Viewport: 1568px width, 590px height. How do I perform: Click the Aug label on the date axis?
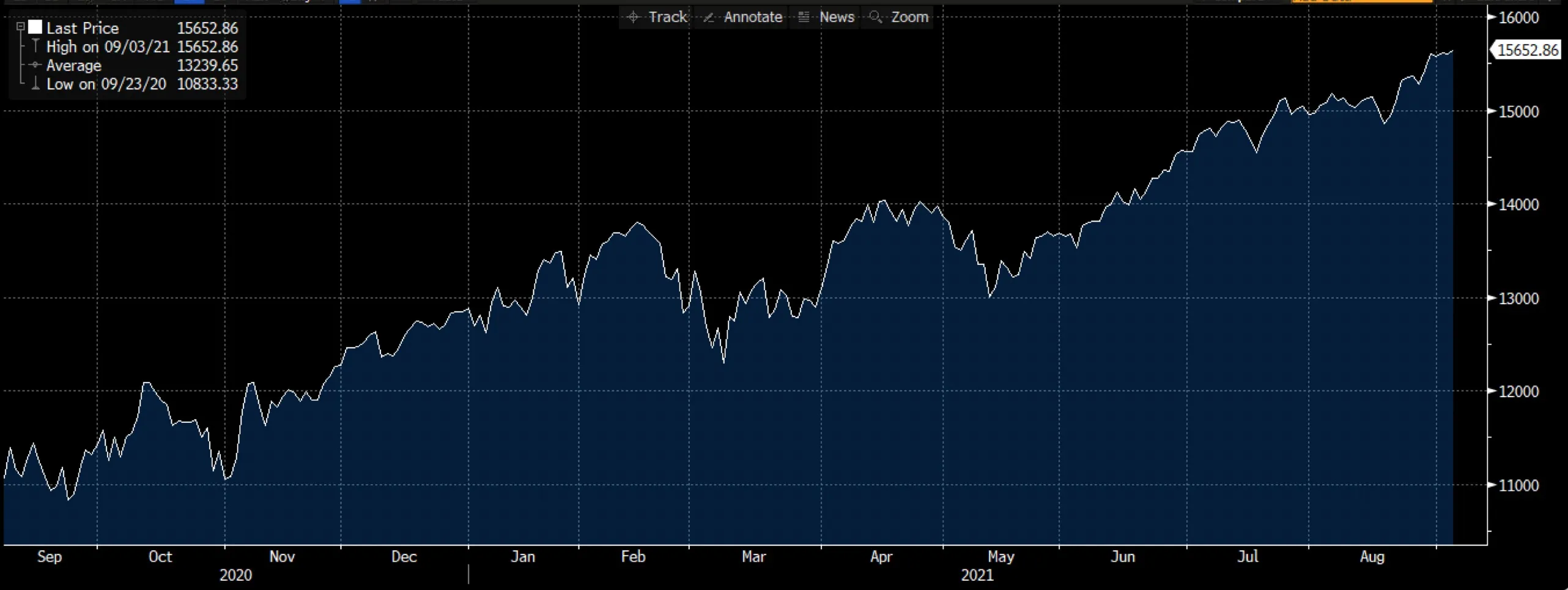tap(1374, 557)
